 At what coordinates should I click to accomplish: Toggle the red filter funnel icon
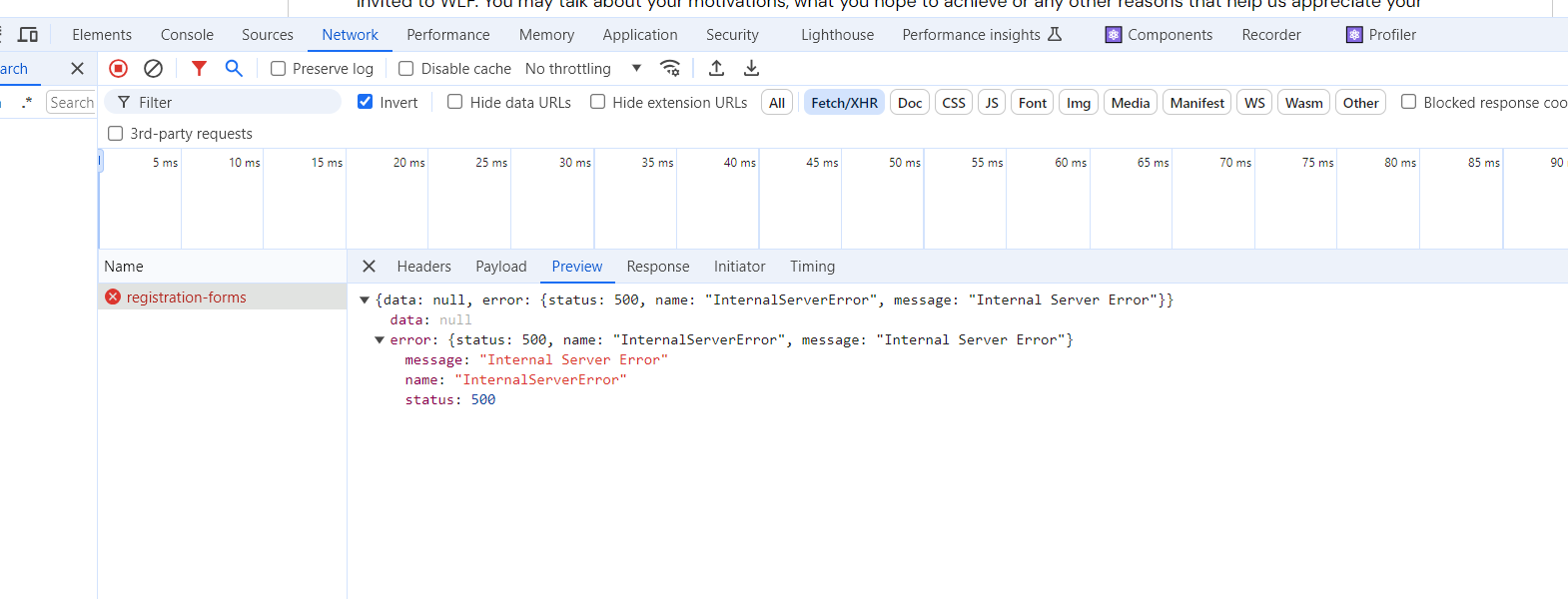(199, 69)
